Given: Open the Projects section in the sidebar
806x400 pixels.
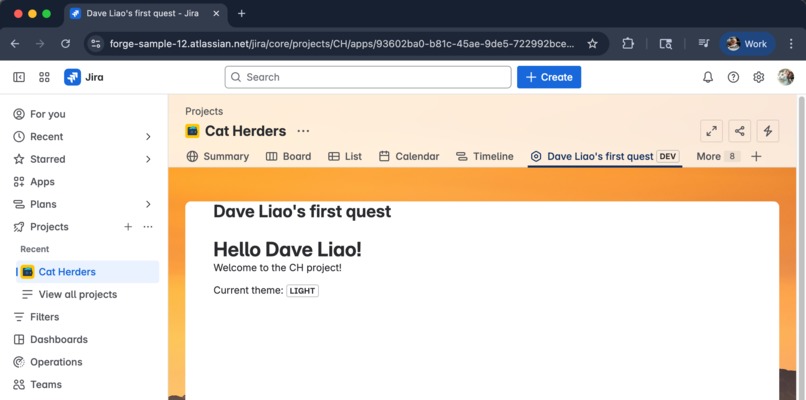Looking at the screenshot, I should (x=49, y=227).
